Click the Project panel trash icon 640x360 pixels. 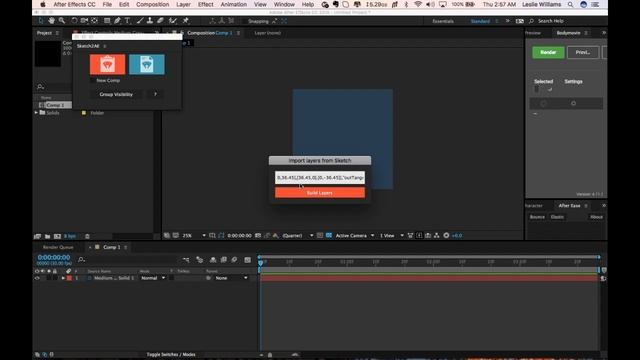87,236
